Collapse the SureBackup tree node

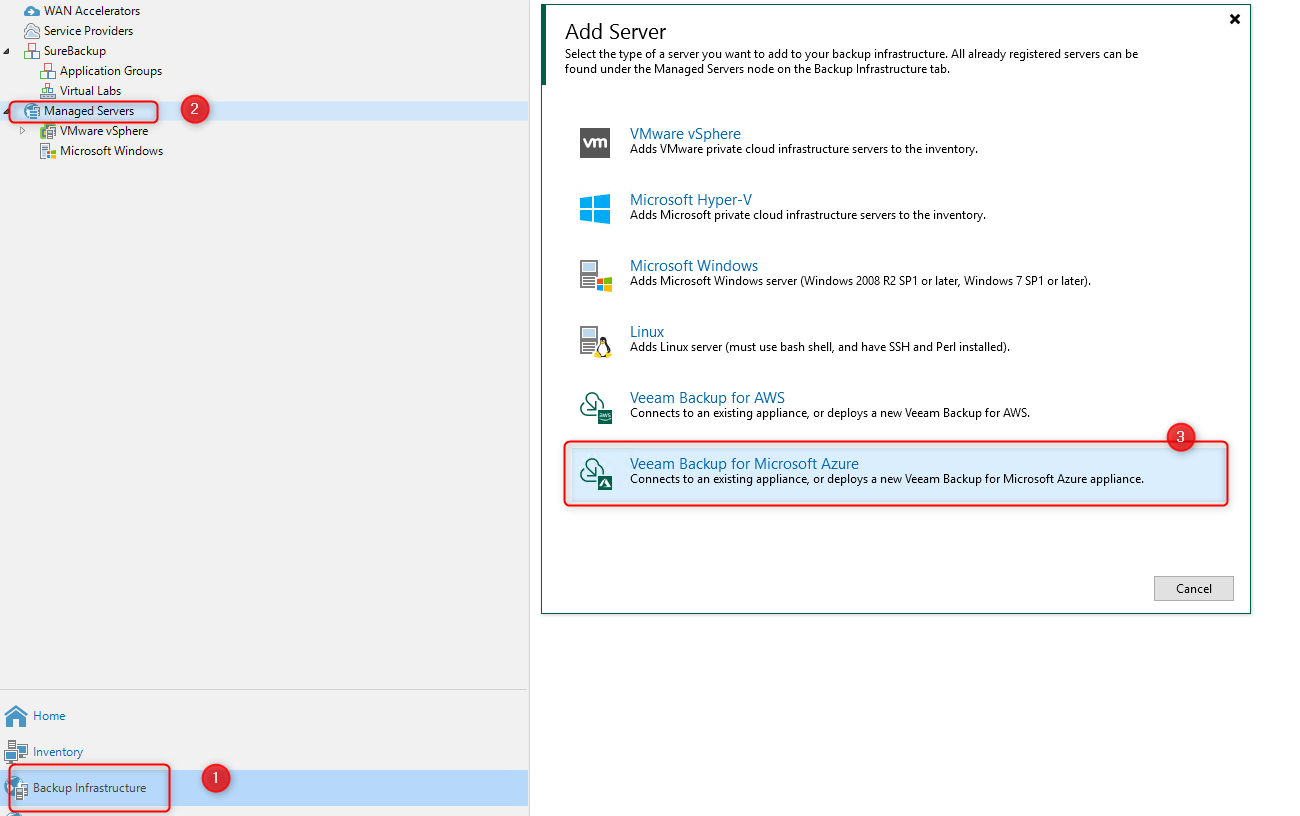(x=8, y=51)
